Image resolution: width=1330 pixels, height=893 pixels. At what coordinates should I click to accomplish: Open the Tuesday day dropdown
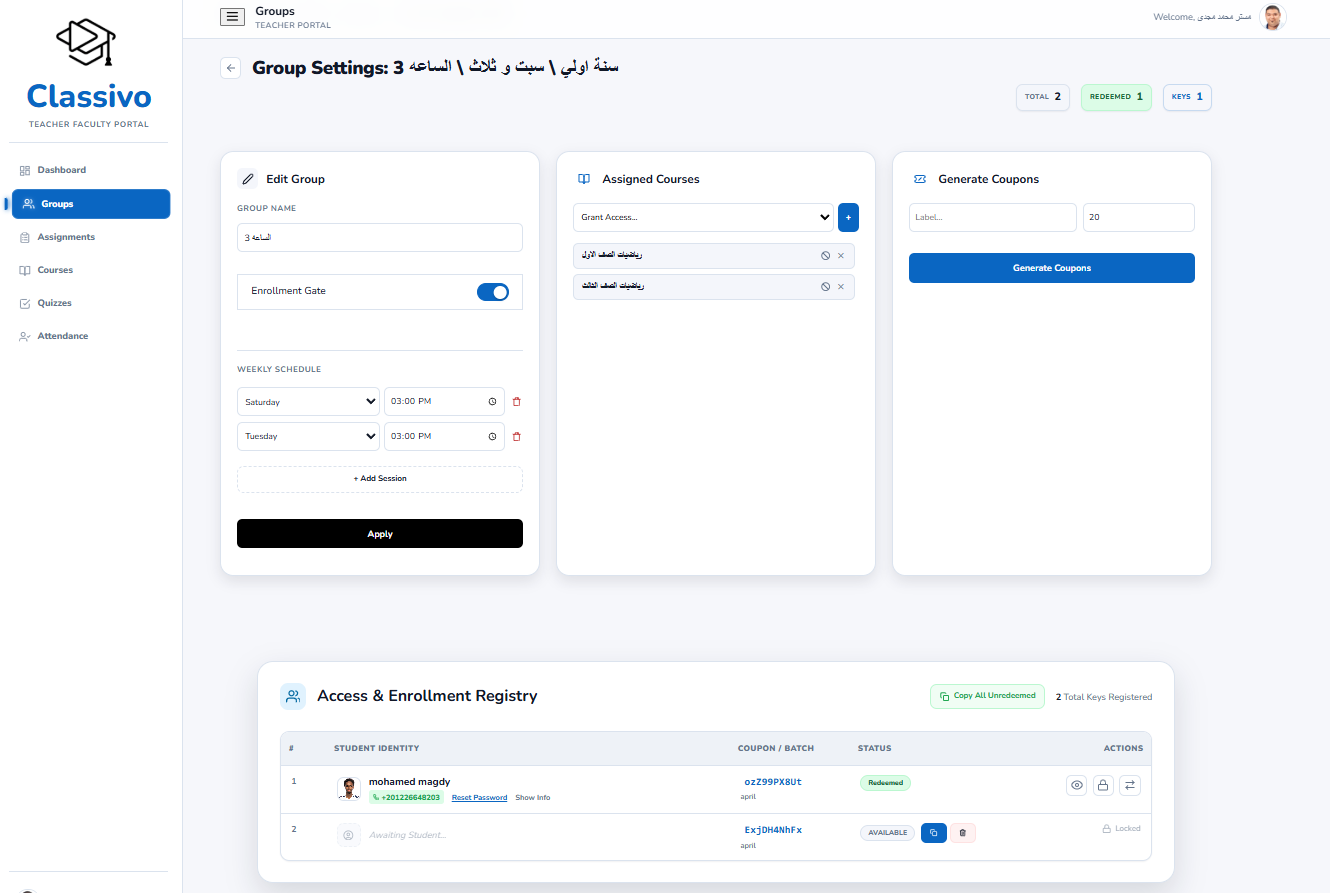[x=308, y=436]
